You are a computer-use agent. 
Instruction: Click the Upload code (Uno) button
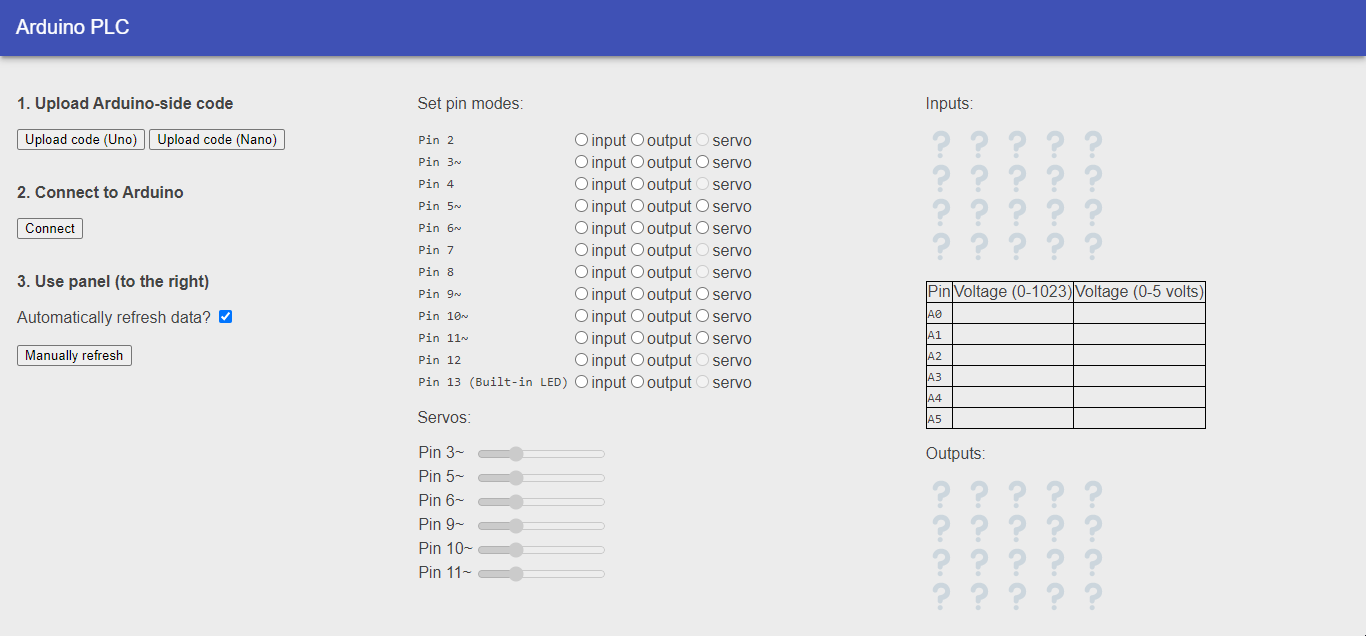point(81,140)
